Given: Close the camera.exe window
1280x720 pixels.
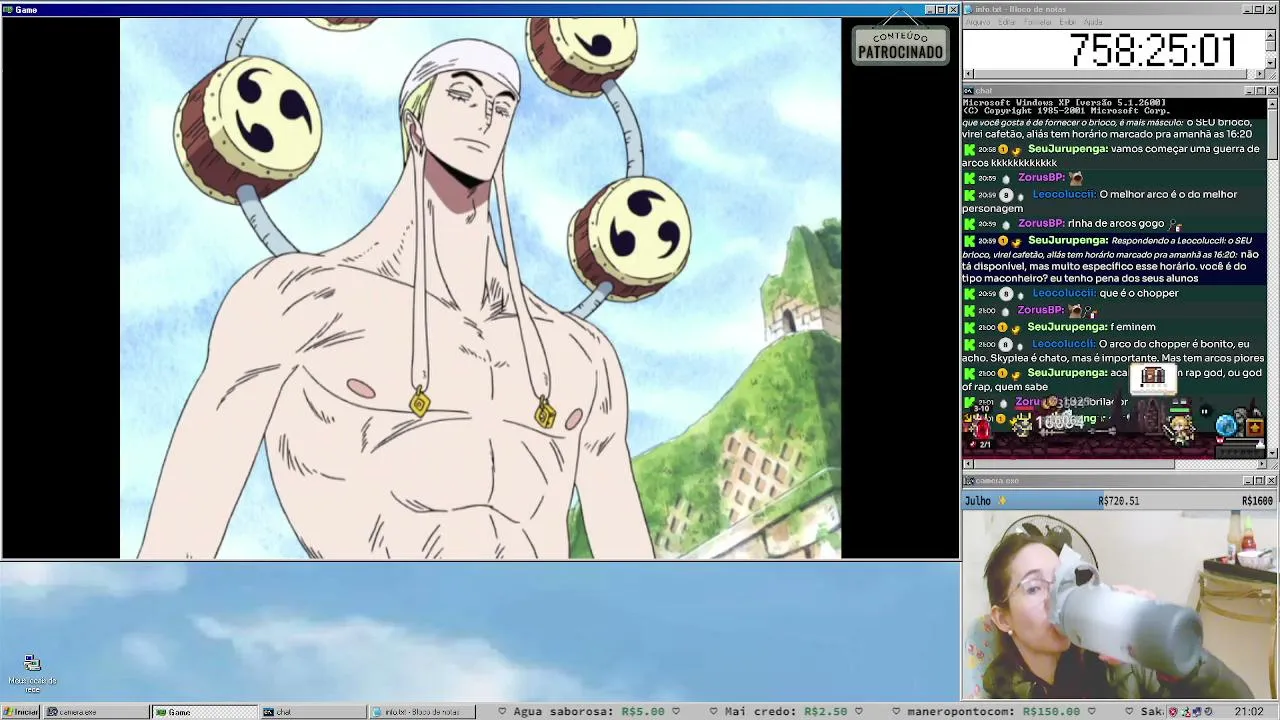Looking at the screenshot, I should [1272, 481].
